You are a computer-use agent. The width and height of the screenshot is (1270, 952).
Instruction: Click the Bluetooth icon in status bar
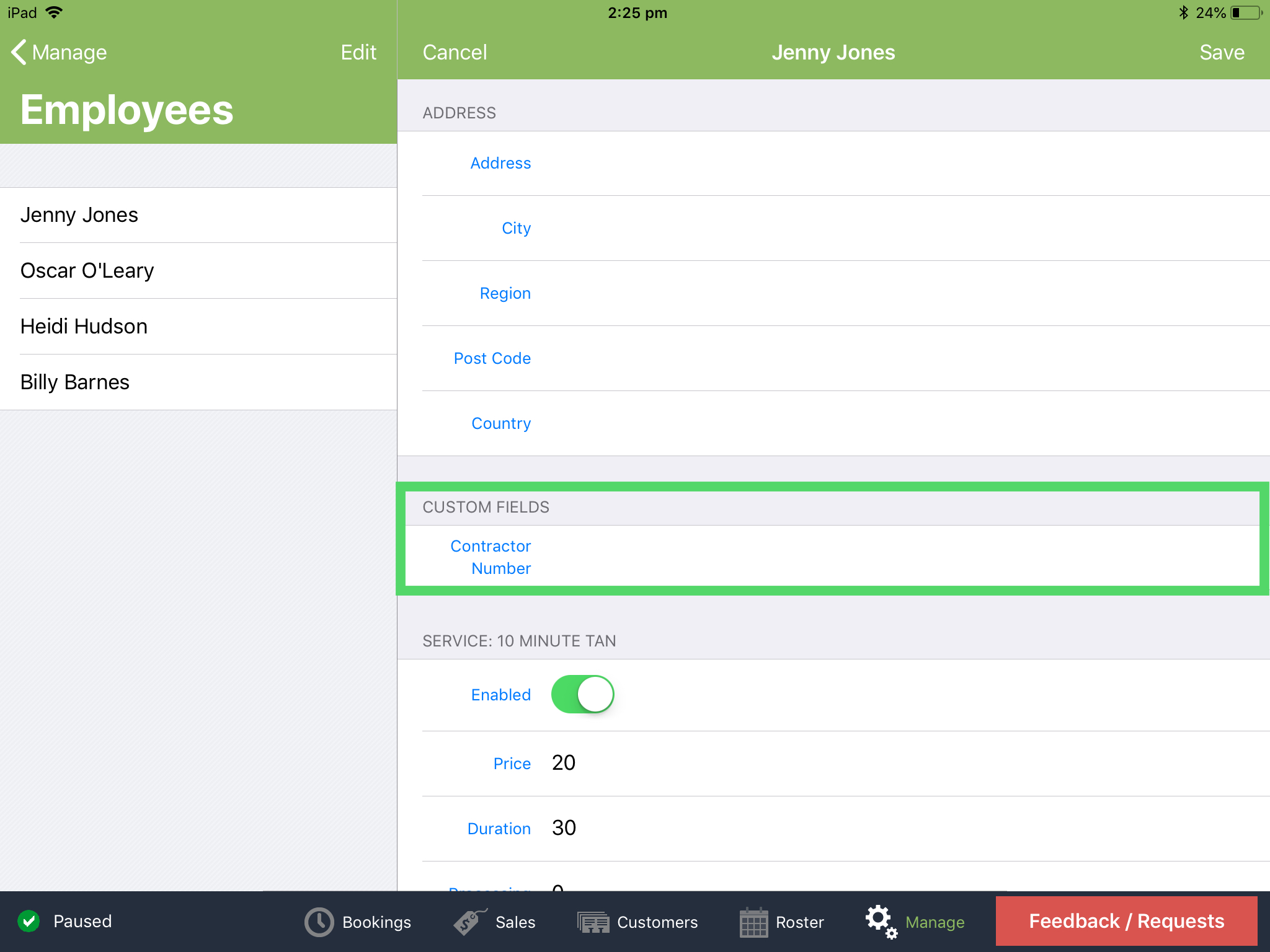1184,12
